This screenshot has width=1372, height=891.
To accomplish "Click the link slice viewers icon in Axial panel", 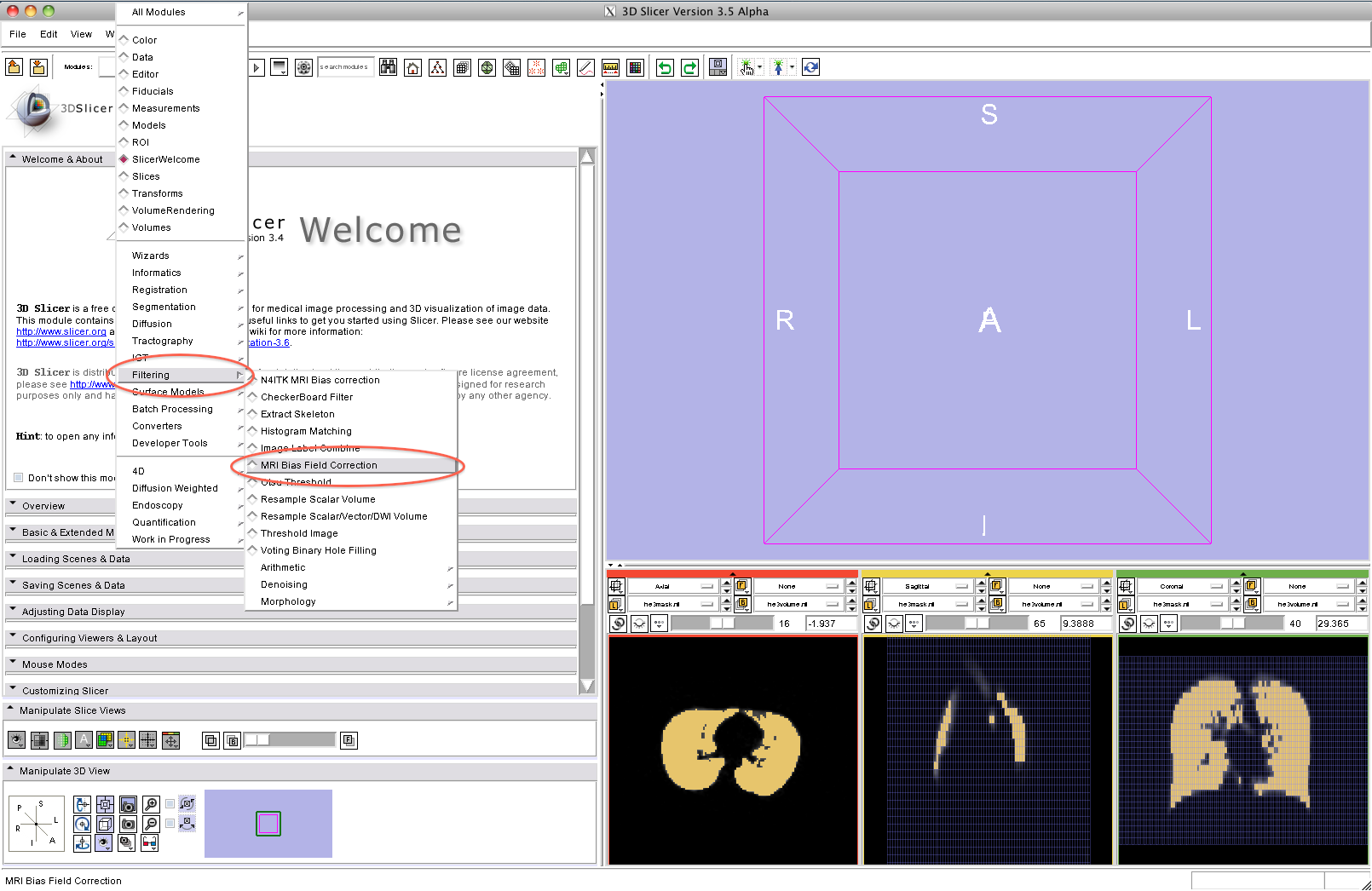I will (619, 624).
